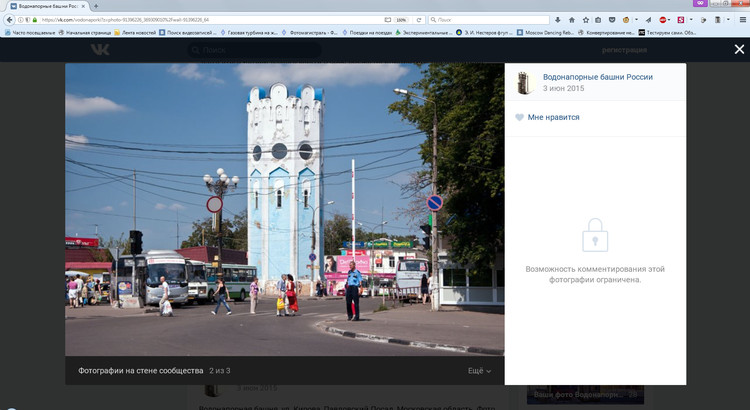750x410 pixels.
Task: Open the Тестируем сами bookmark
Action: coord(667,33)
